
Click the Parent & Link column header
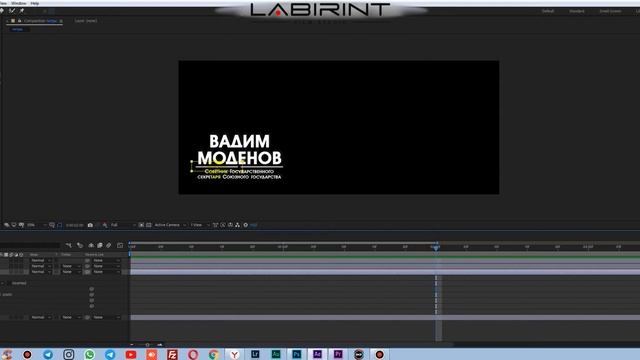click(94, 255)
